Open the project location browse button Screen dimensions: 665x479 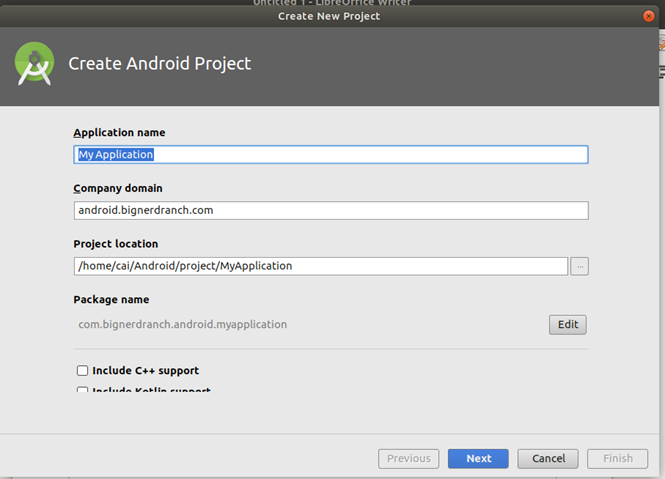coord(579,266)
